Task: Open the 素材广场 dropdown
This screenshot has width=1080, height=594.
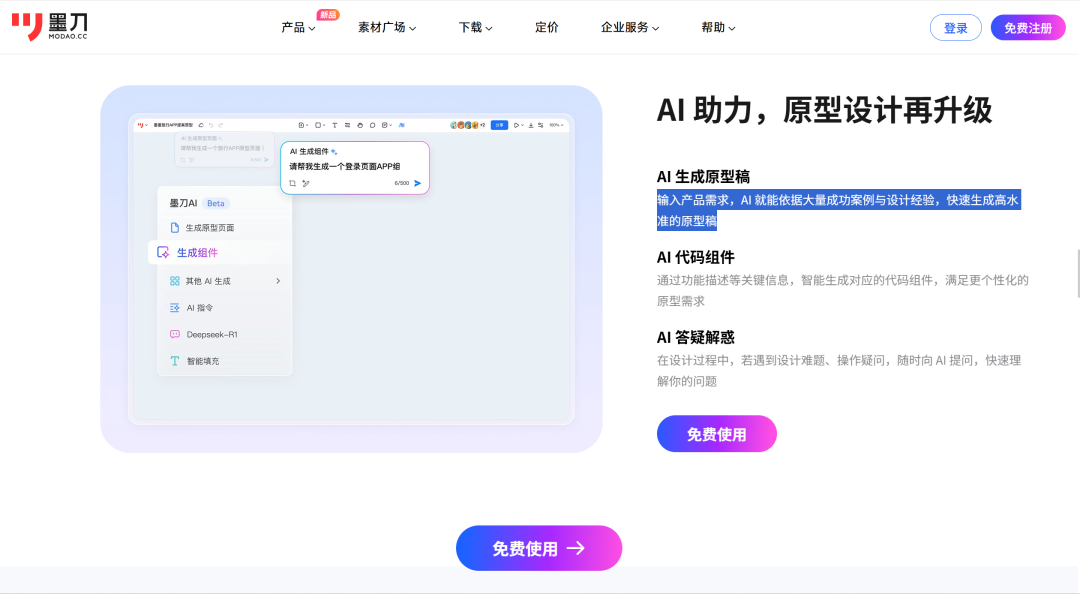Action: pos(387,28)
